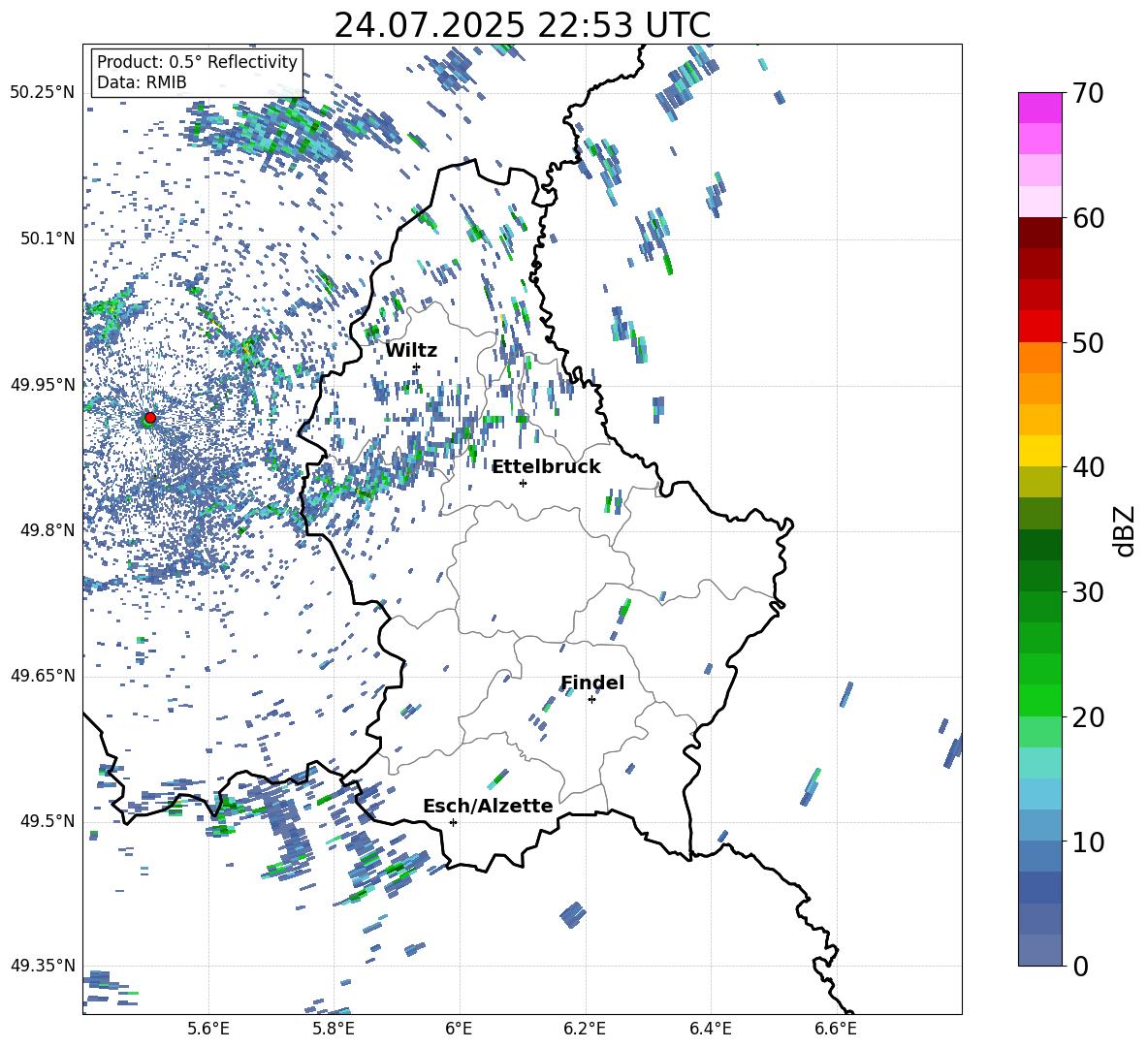Click the Ettelbruck city label
This screenshot has height=1048, width=1148.
tap(546, 467)
